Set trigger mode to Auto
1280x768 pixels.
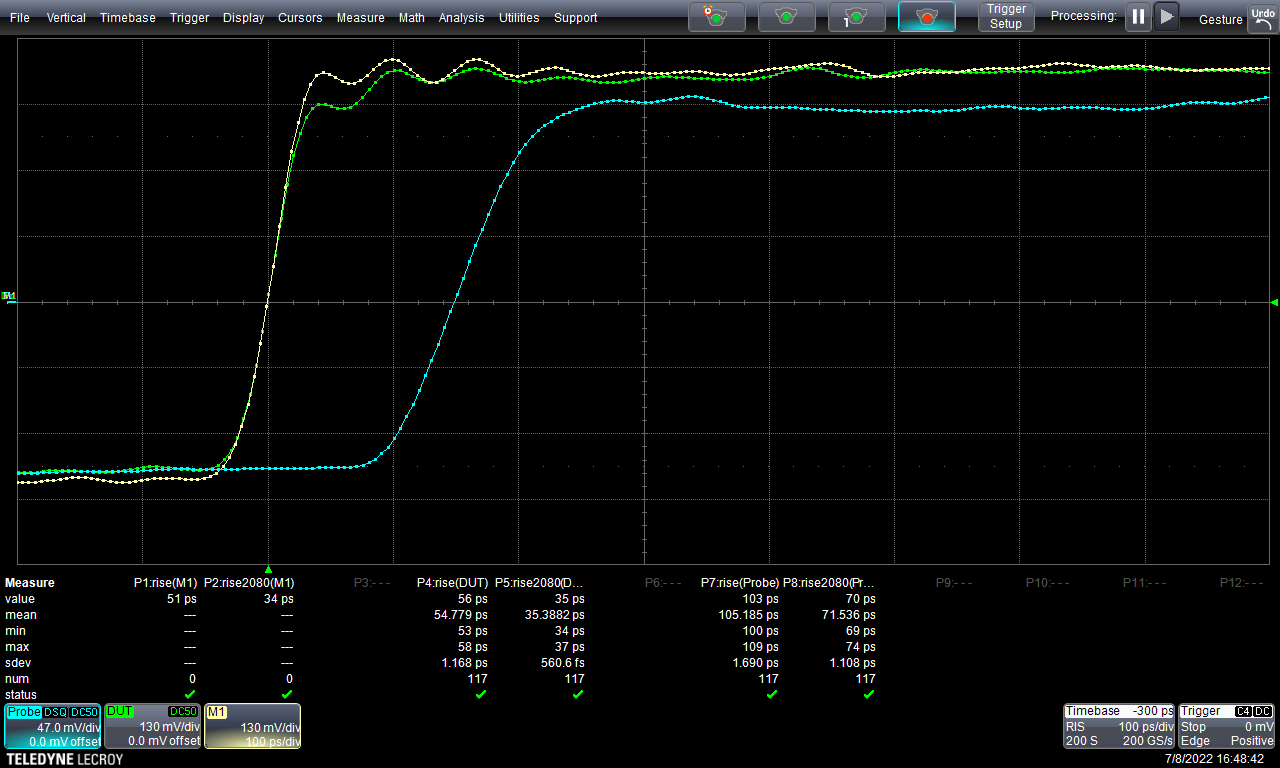[x=717, y=16]
